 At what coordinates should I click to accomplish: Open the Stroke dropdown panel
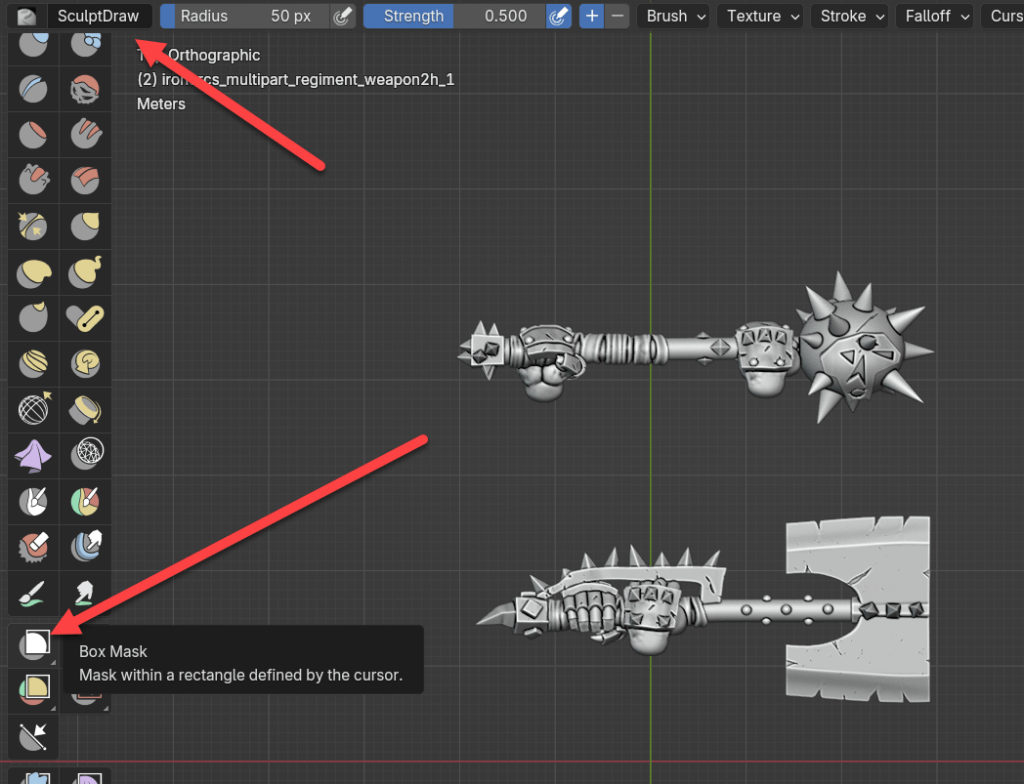click(853, 16)
